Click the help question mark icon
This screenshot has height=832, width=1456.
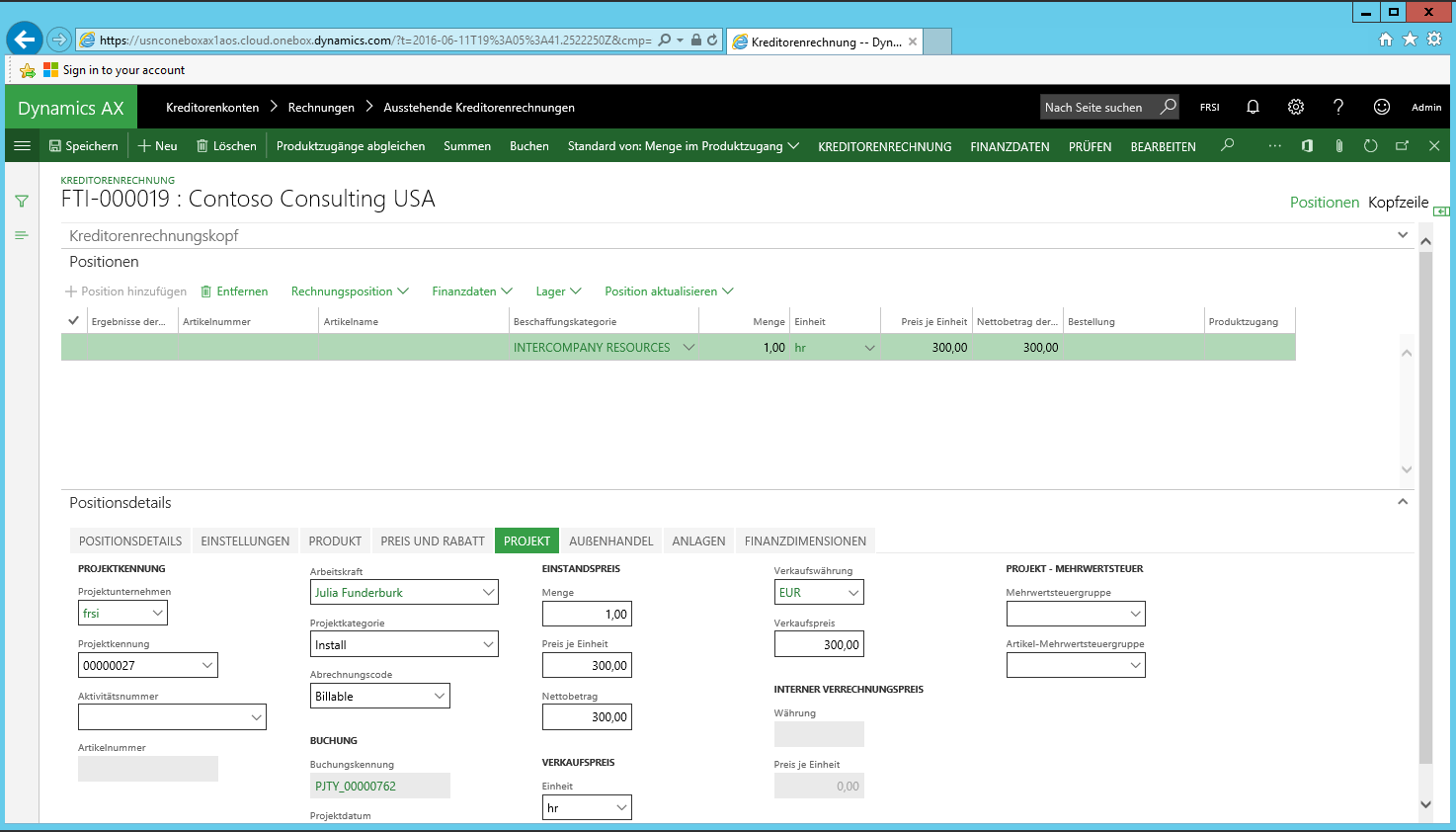click(x=1338, y=107)
